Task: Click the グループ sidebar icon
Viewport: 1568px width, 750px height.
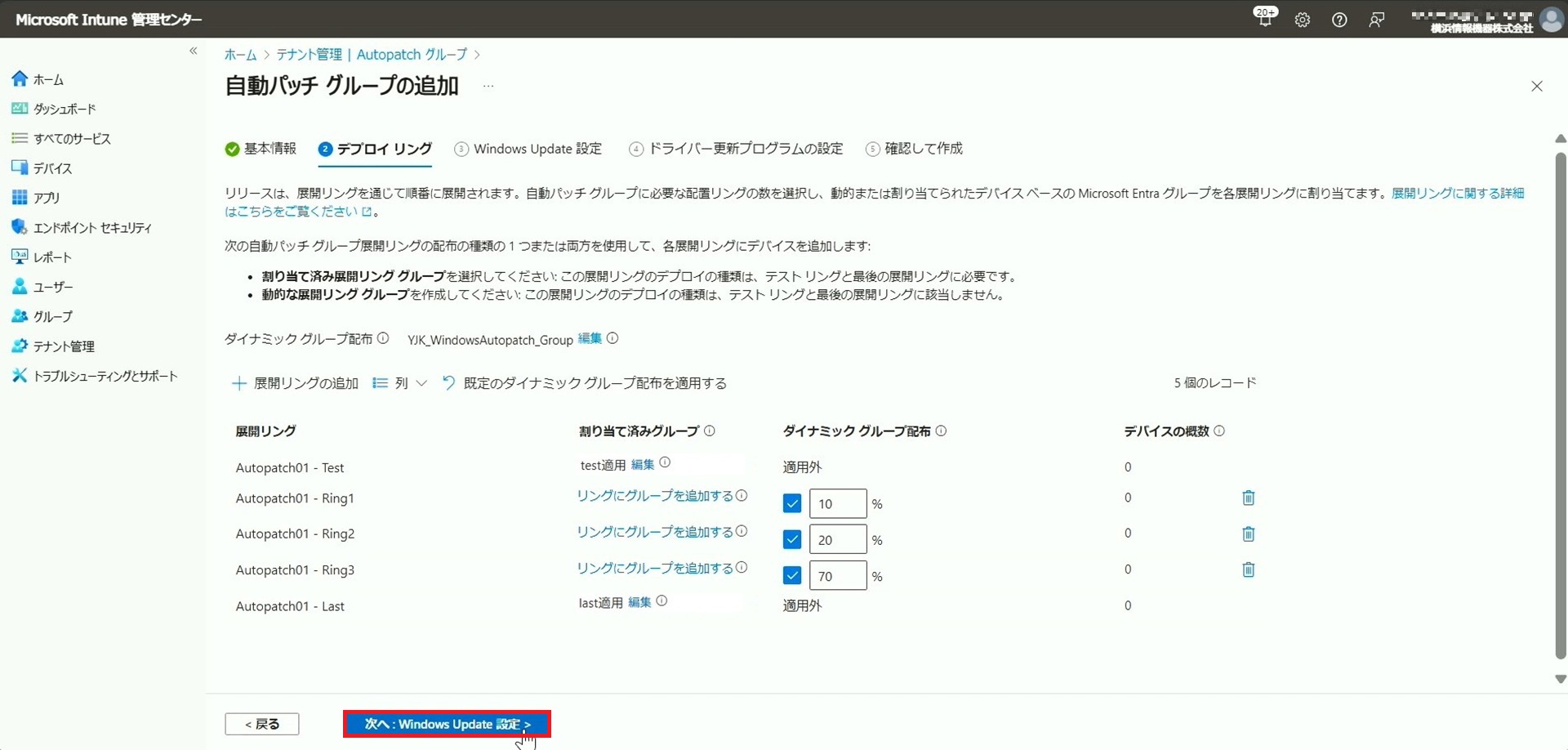Action: (20, 316)
